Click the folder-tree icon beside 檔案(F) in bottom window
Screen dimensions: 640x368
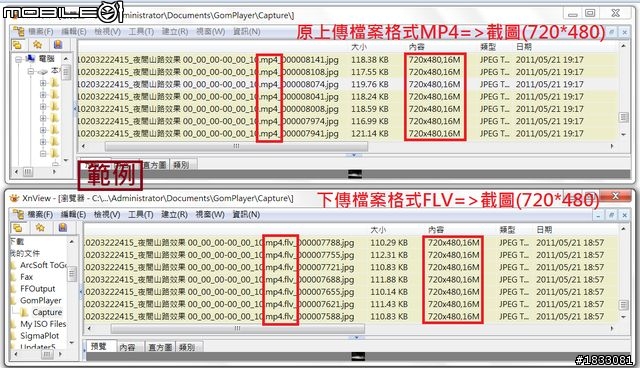pos(19,214)
